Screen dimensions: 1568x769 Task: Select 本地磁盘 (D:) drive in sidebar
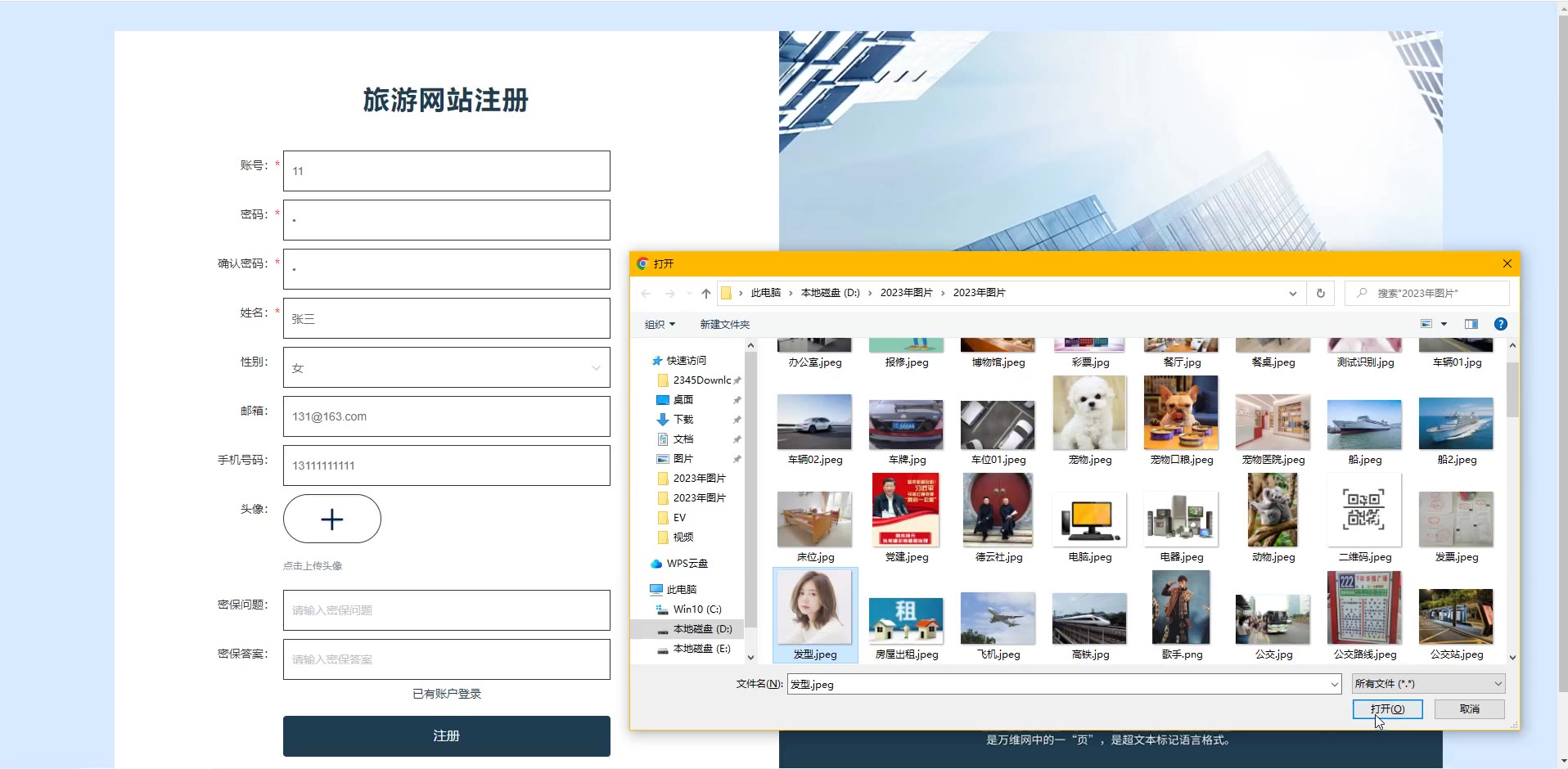[x=702, y=628]
